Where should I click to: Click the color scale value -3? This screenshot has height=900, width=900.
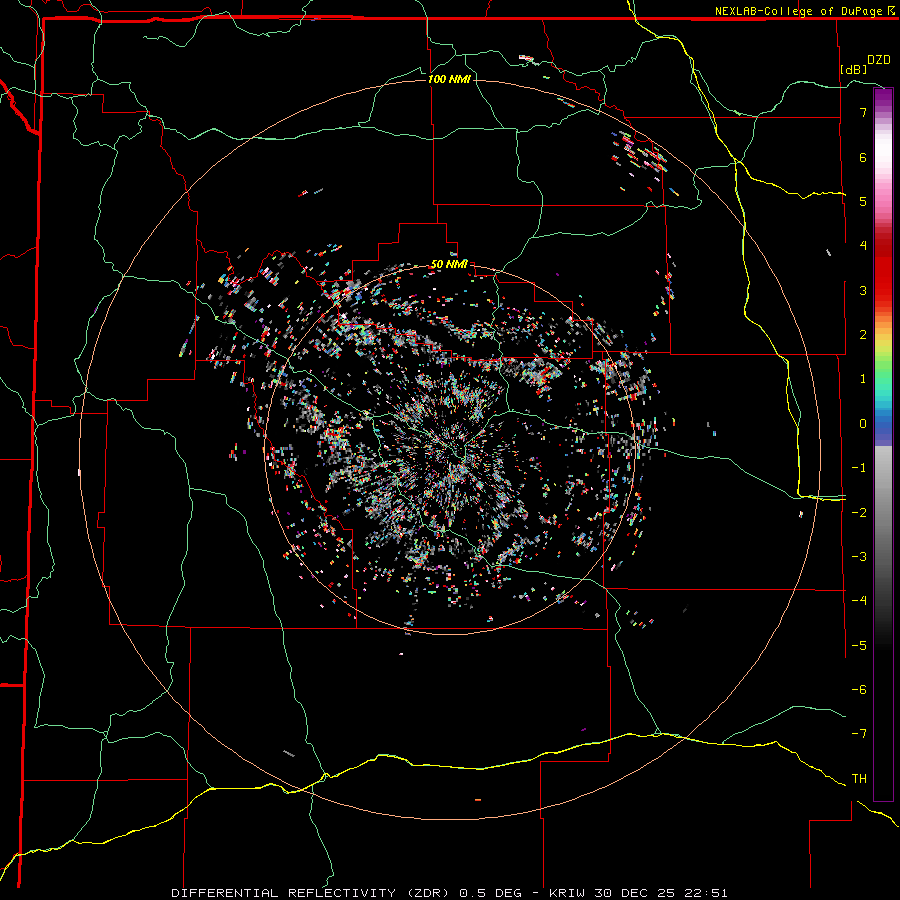(x=859, y=556)
